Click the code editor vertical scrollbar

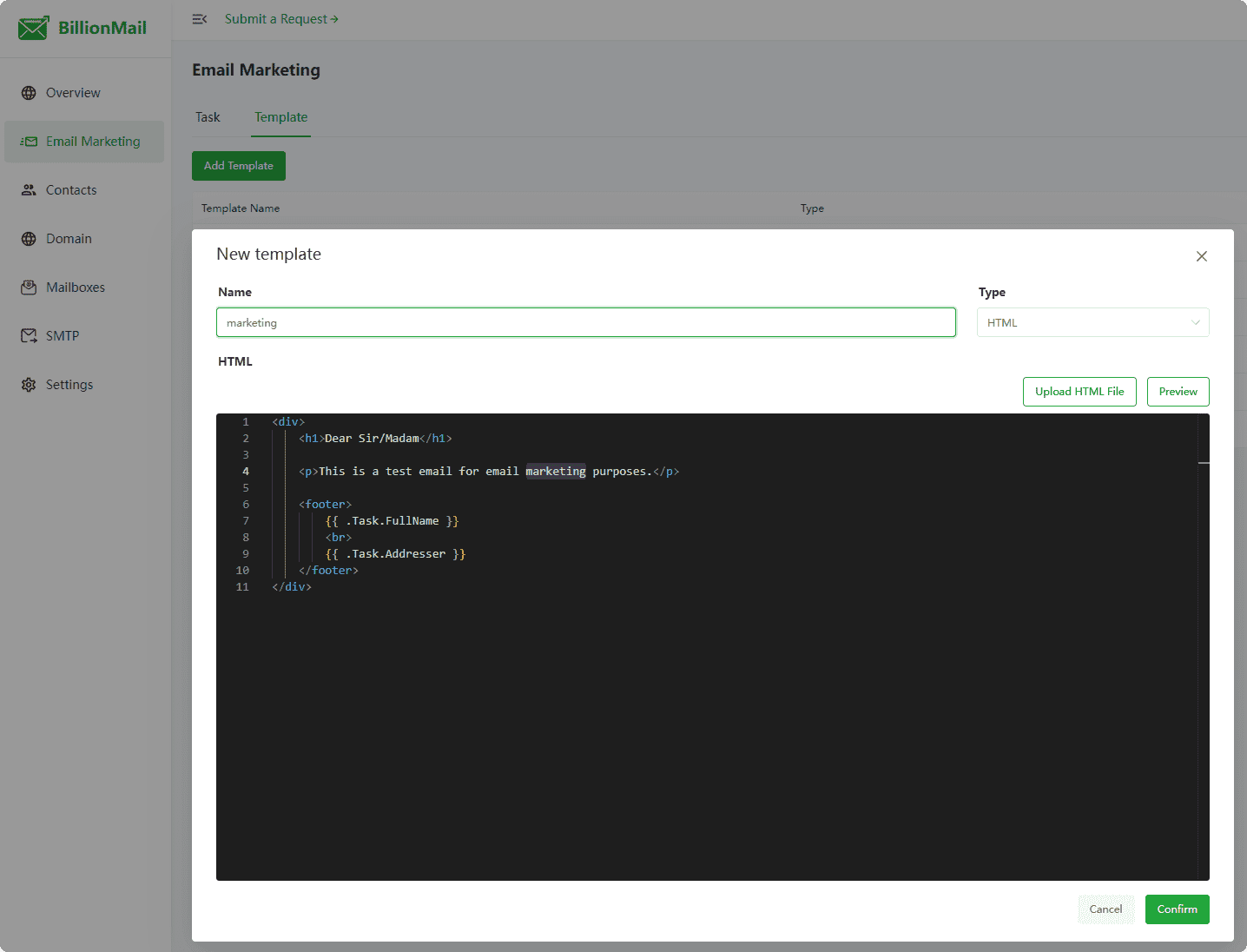tap(1204, 647)
